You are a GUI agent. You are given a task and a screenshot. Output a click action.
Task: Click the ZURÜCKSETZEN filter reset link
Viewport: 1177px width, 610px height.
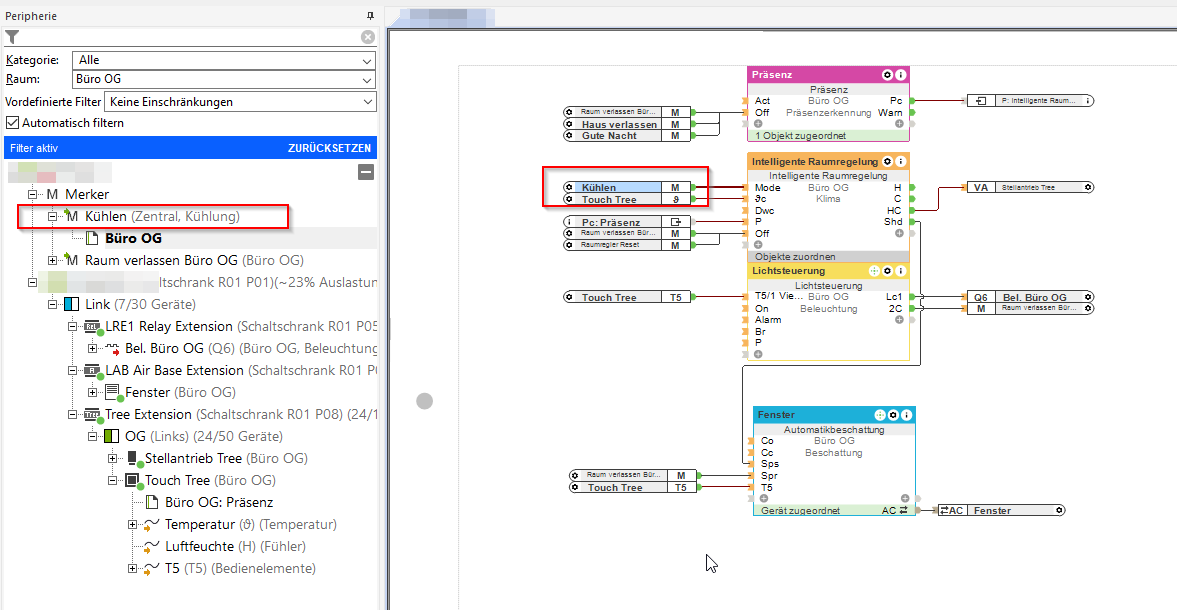pos(330,148)
